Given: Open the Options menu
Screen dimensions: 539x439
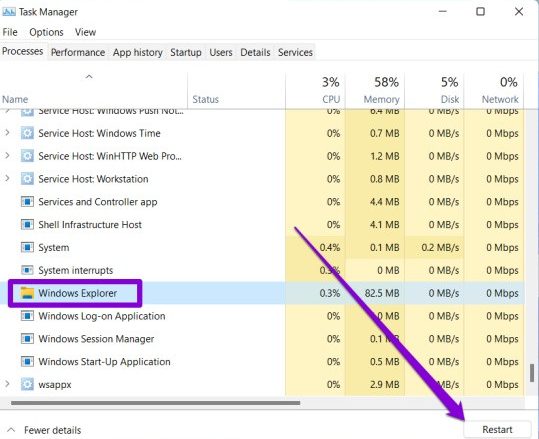Looking at the screenshot, I should point(46,32).
